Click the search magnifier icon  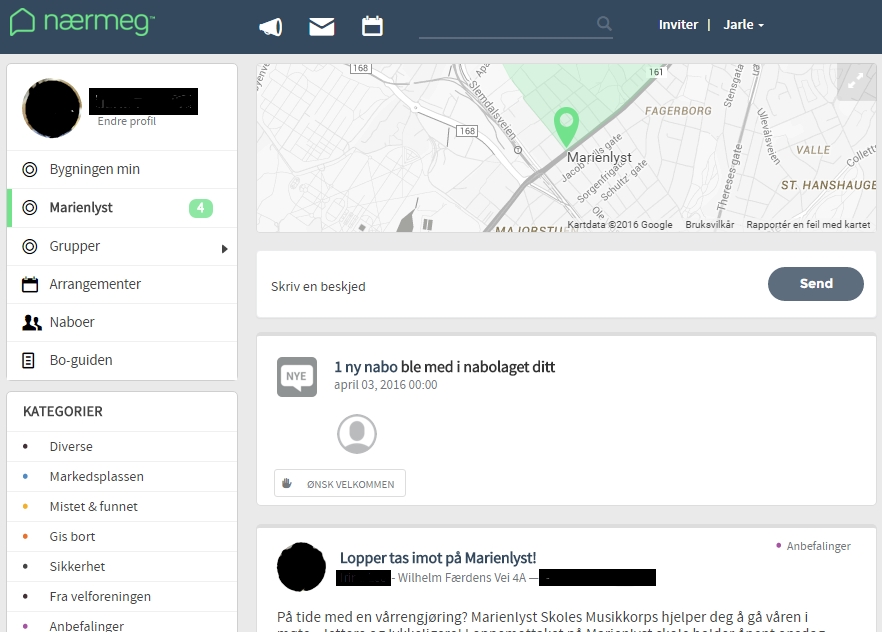(604, 24)
